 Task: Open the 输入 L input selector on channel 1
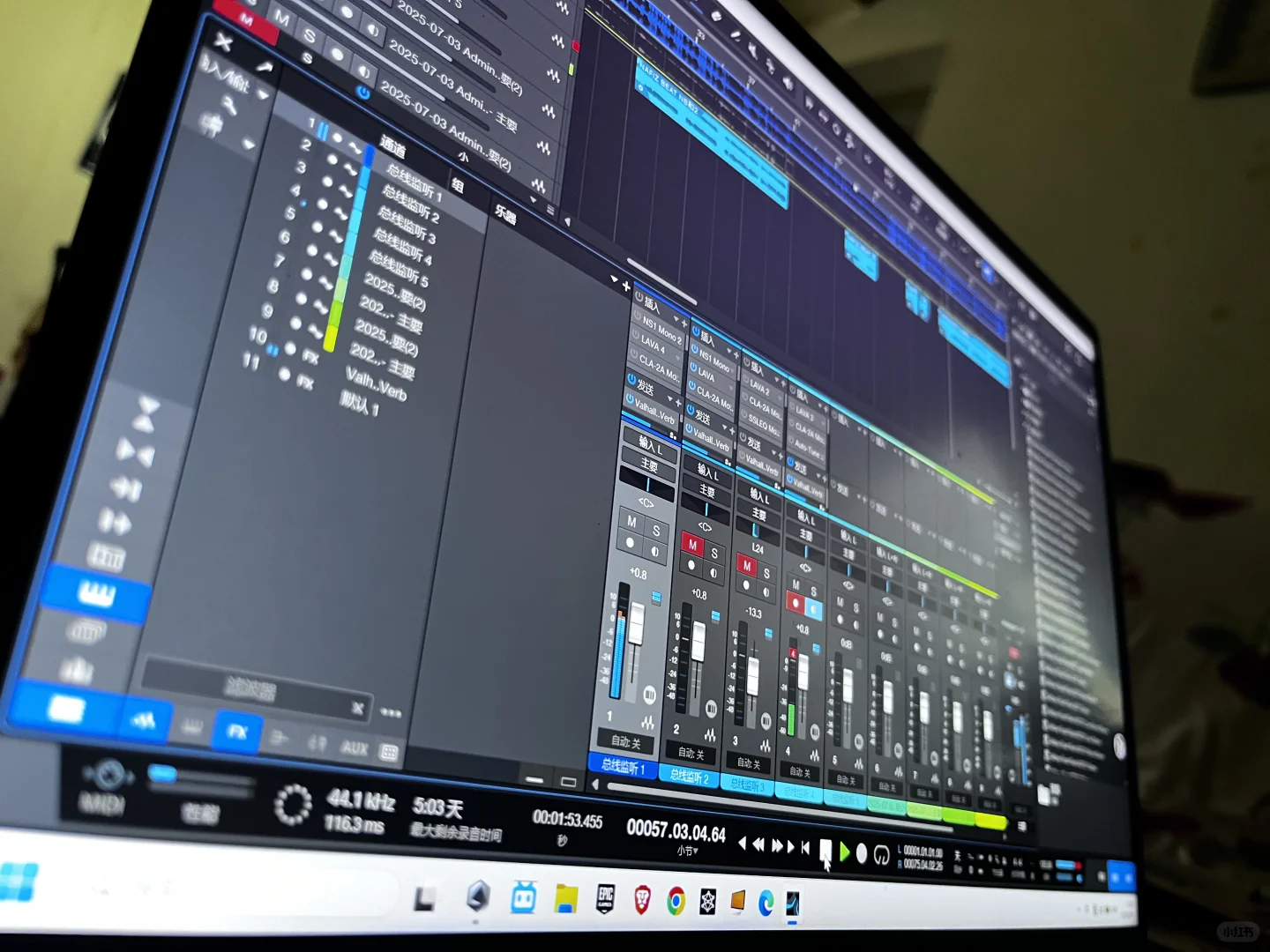tap(651, 443)
